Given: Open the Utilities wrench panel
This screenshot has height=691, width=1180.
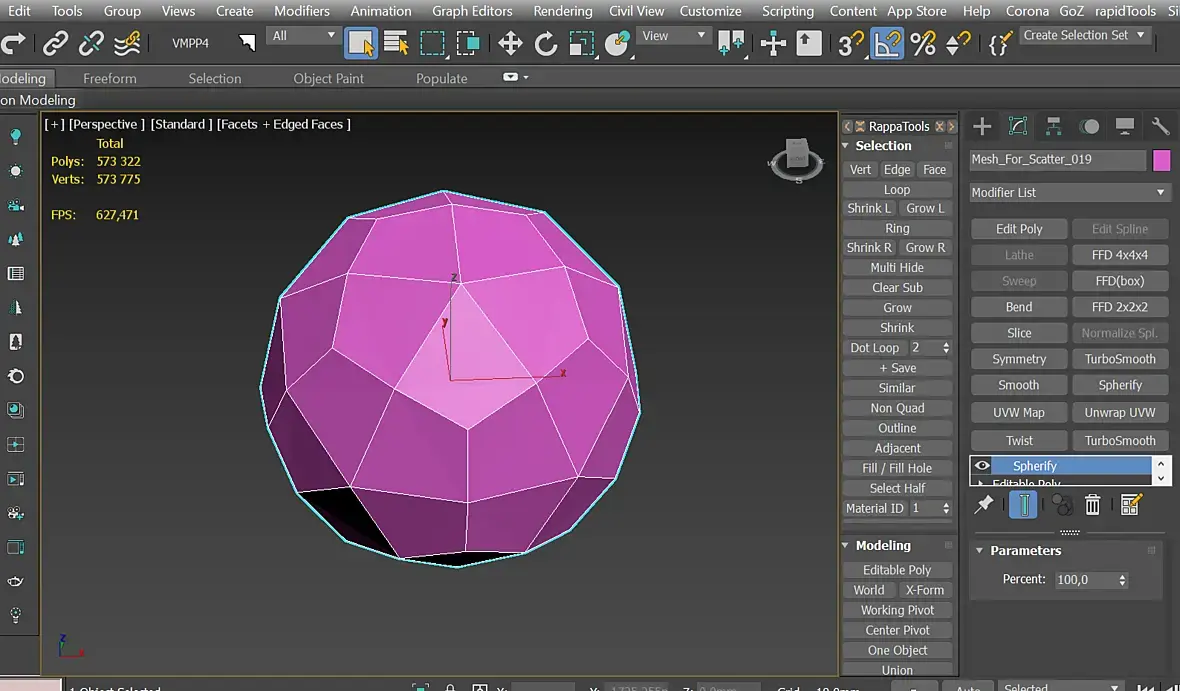Looking at the screenshot, I should 1161,126.
